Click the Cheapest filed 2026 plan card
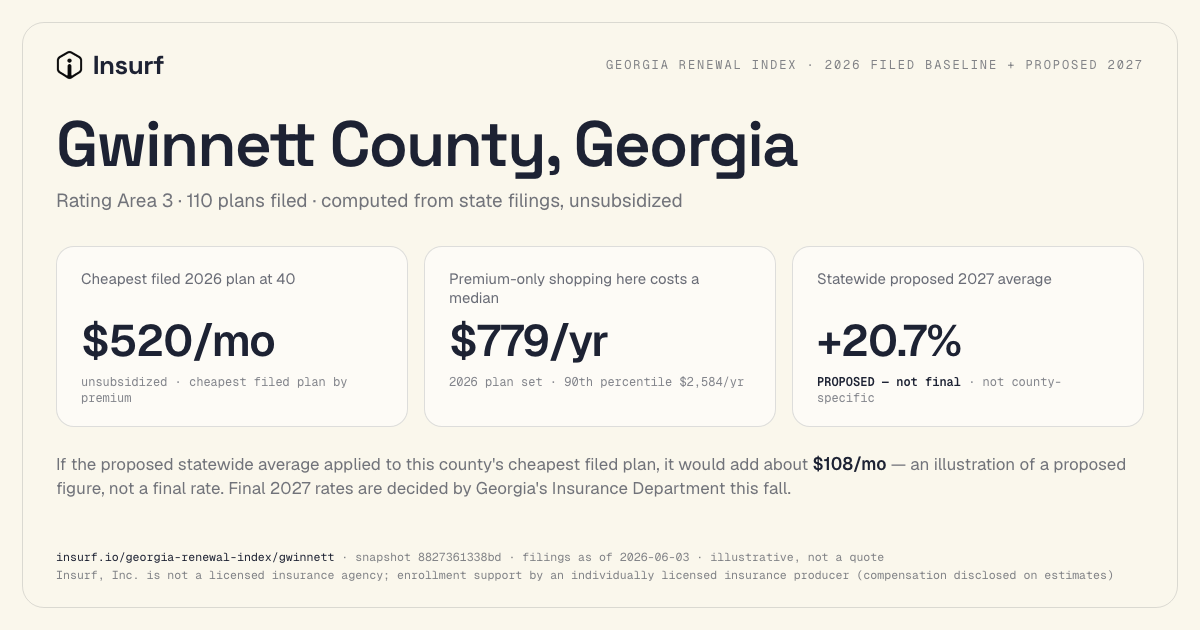The image size is (1200, 630). tap(232, 337)
